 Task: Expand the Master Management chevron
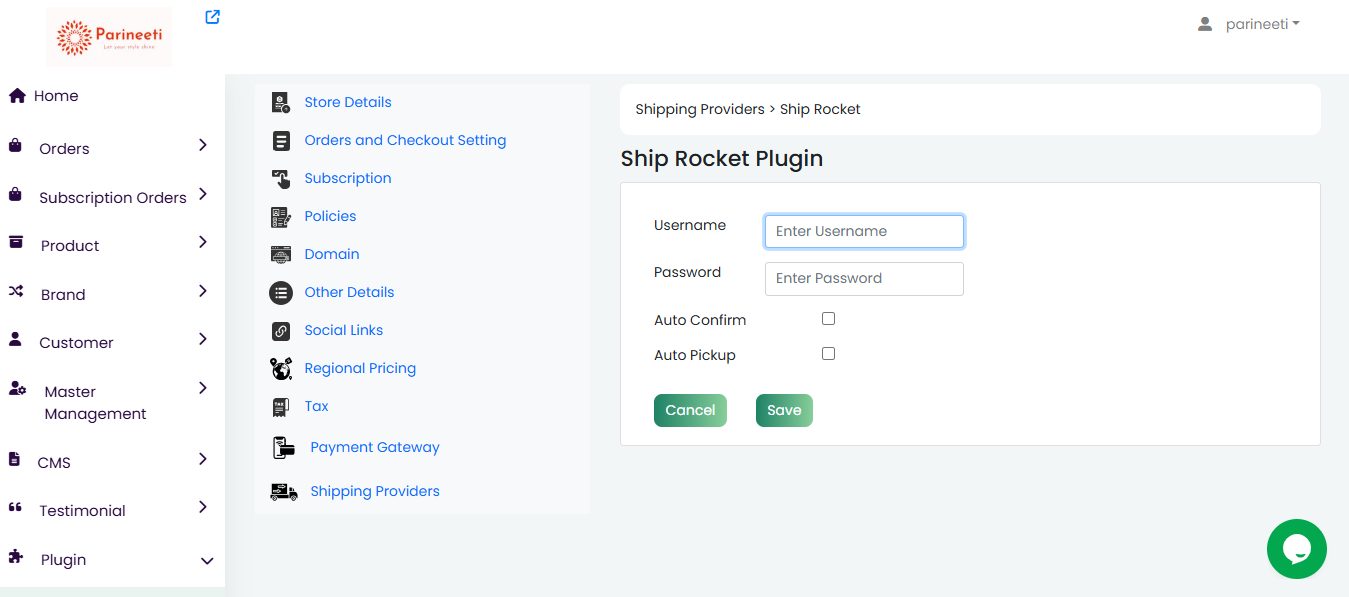coord(203,388)
